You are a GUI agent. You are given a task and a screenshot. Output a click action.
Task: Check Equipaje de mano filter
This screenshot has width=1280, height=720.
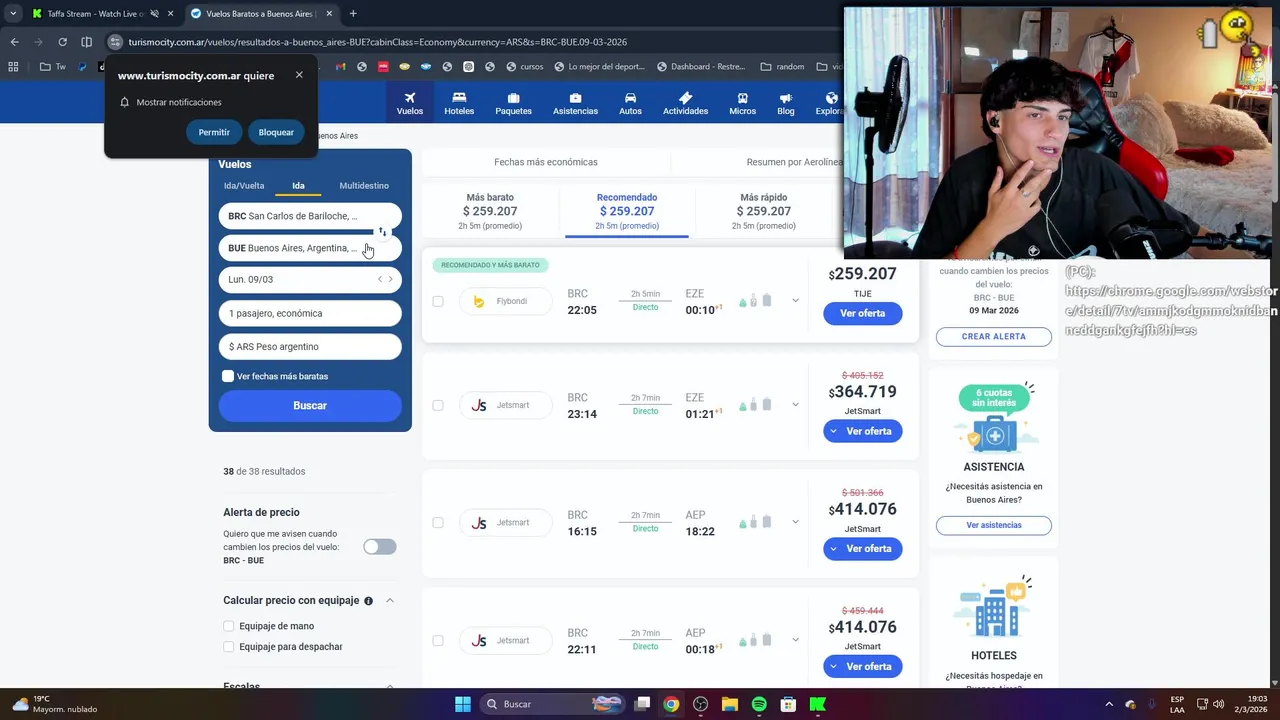tap(229, 626)
